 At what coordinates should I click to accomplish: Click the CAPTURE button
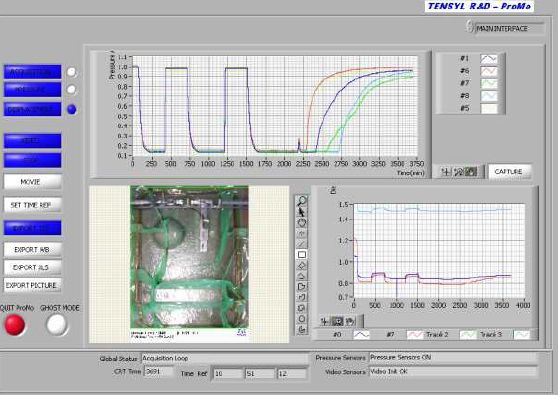pyautogui.click(x=509, y=172)
